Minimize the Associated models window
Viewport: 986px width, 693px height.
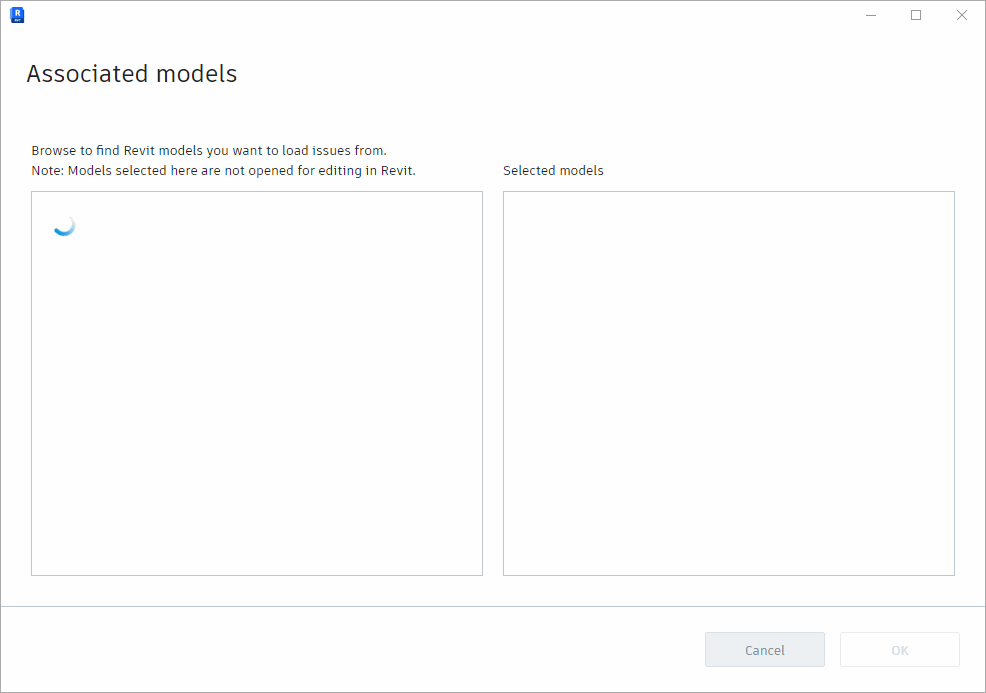click(869, 15)
